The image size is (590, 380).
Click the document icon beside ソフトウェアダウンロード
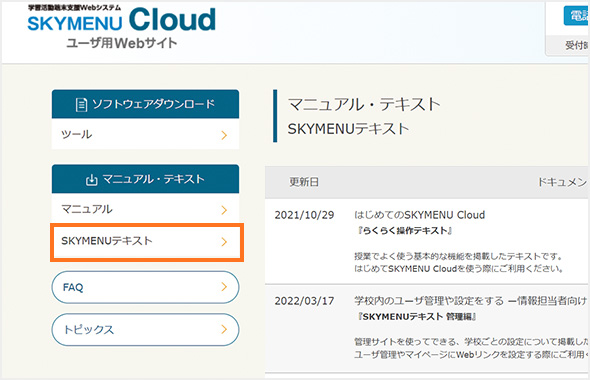point(81,105)
